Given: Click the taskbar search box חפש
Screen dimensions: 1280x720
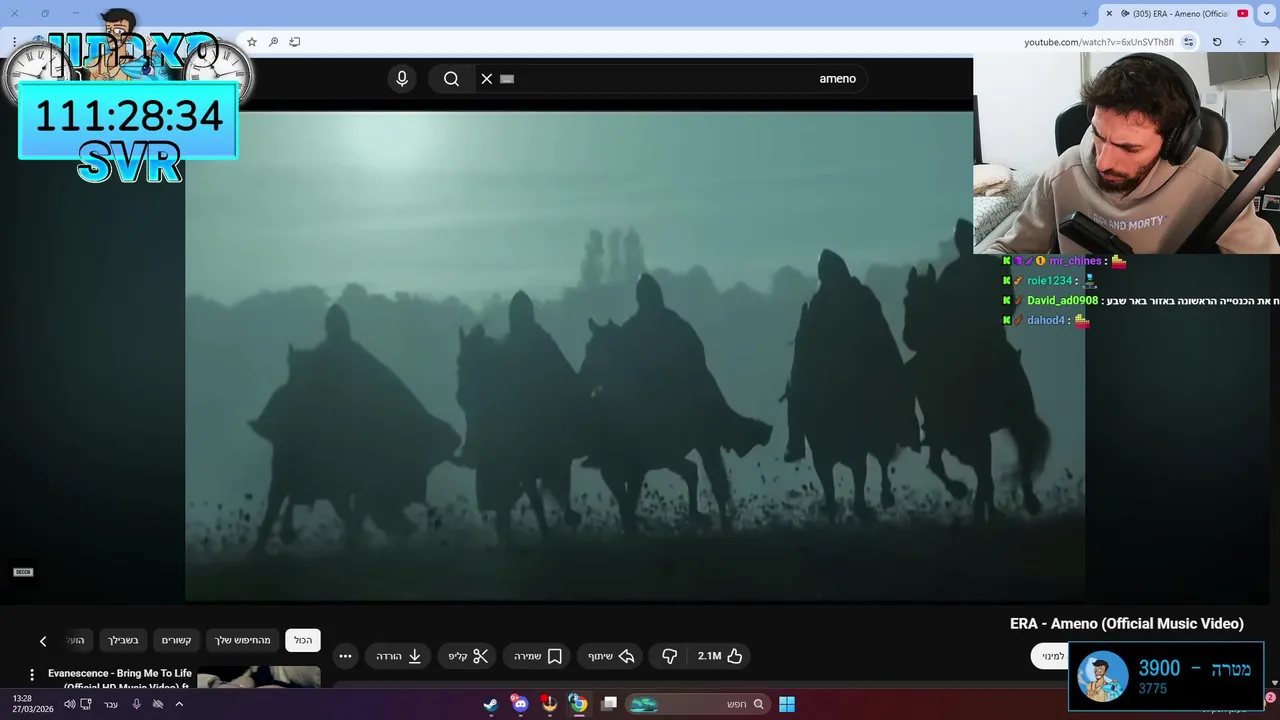Looking at the screenshot, I should click(700, 704).
